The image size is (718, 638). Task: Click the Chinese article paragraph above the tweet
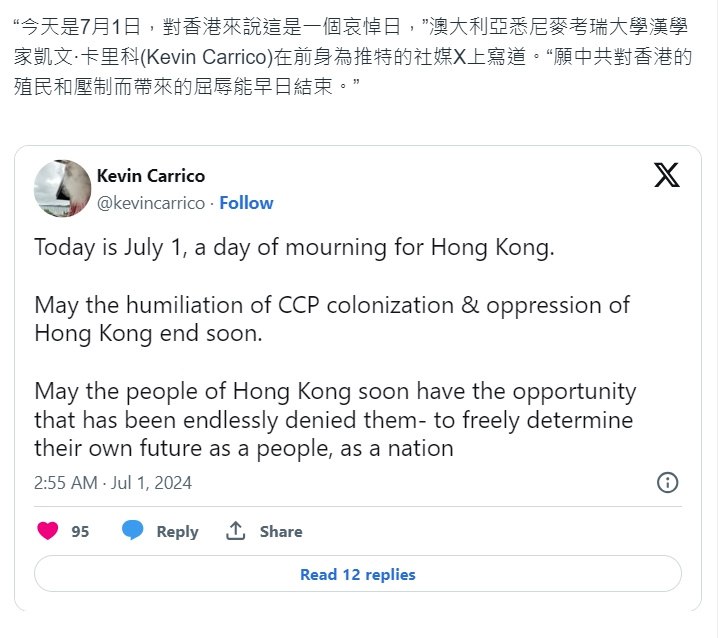pos(353,57)
